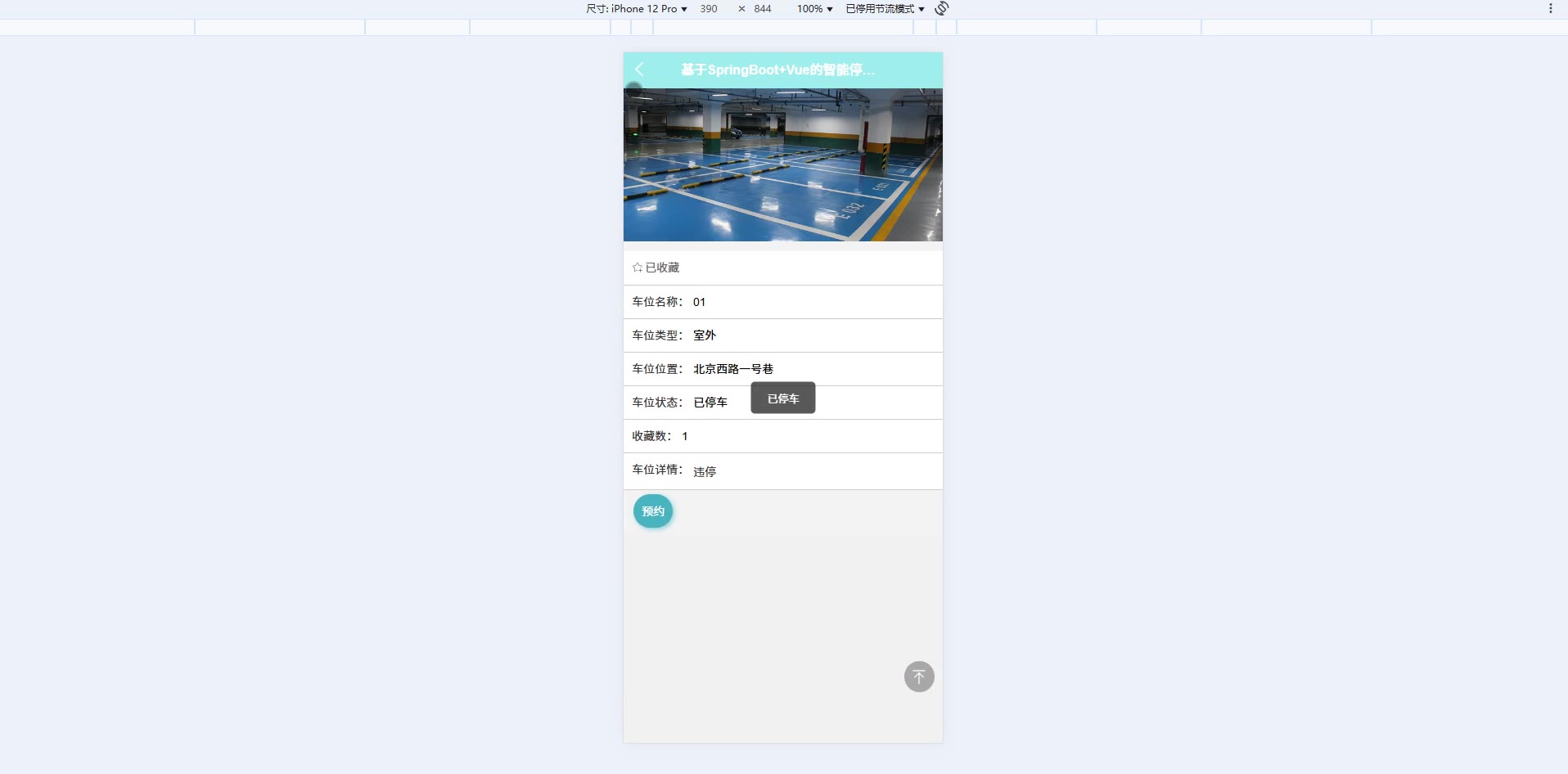This screenshot has height=774, width=1568.
Task: Click the 车位类型 value 室外
Action: tap(705, 335)
